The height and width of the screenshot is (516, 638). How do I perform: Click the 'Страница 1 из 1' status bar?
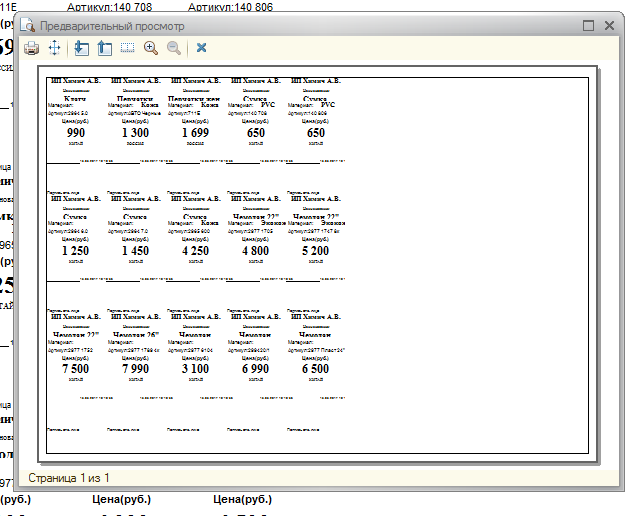pyautogui.click(x=70, y=478)
